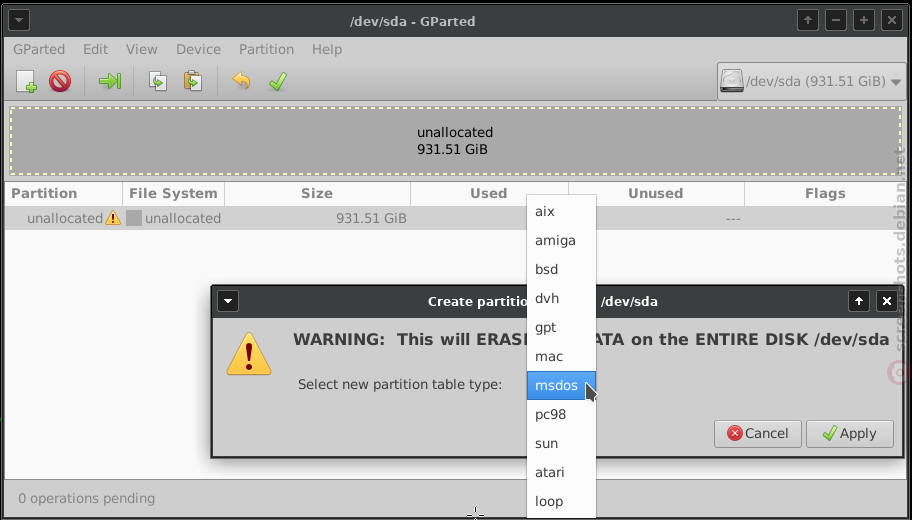Screen dimensions: 912x520
Task: Click the New partition toolbar icon
Action: [26, 81]
